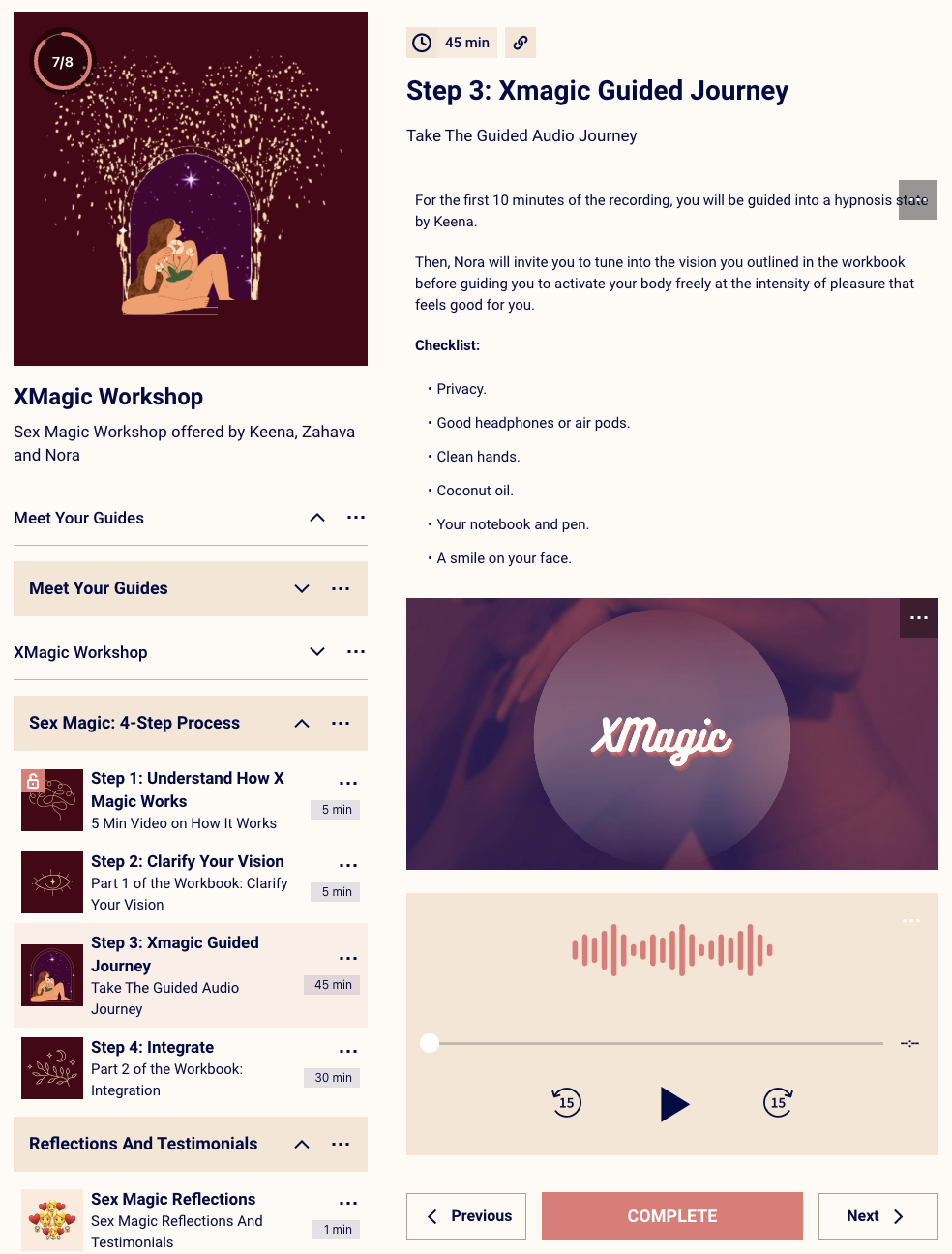Collapse Reflections And Testimonials section
Viewport: 952px width, 1254px height.
[302, 1144]
